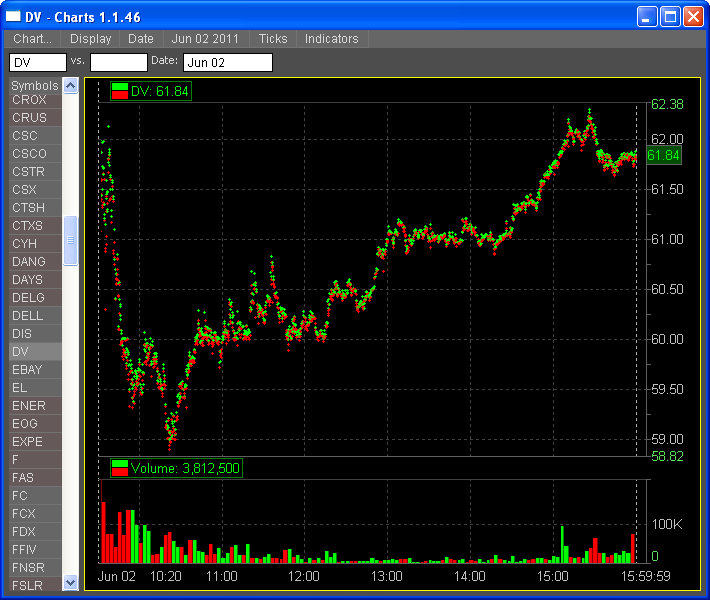Select CRUS in the symbols list
Screen dimensions: 710x600
35,118
